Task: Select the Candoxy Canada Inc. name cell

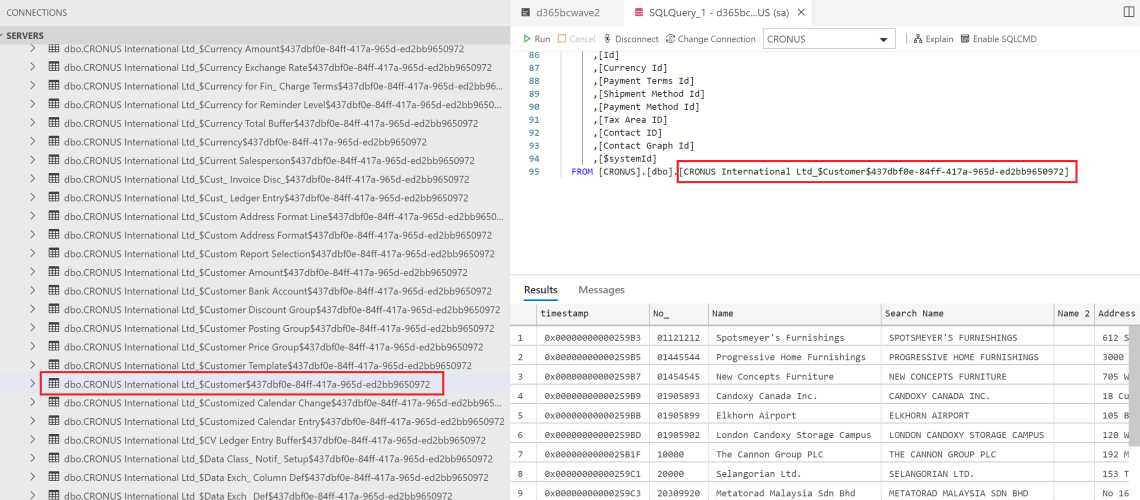Action: tap(794, 396)
